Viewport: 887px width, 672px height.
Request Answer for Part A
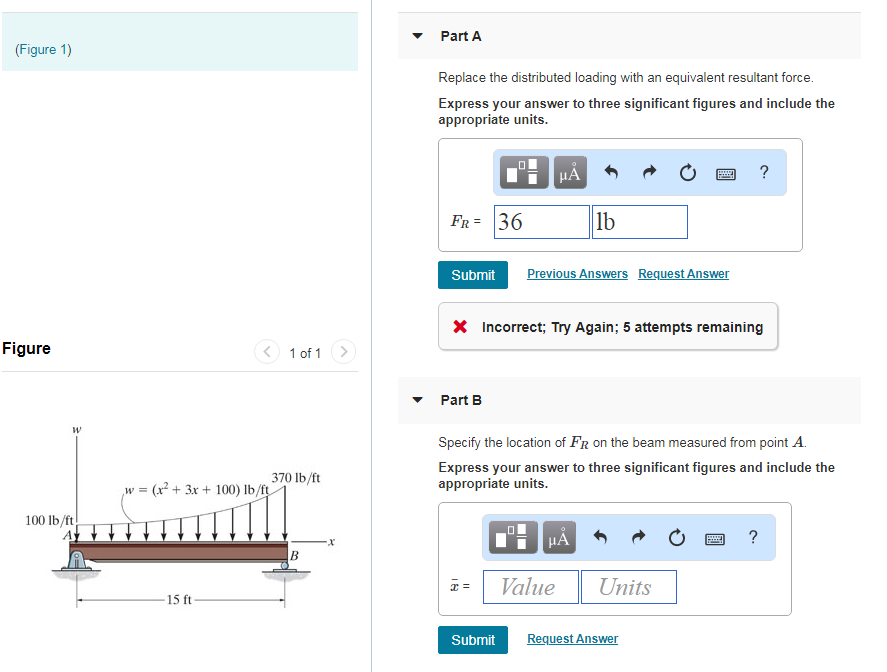point(683,273)
